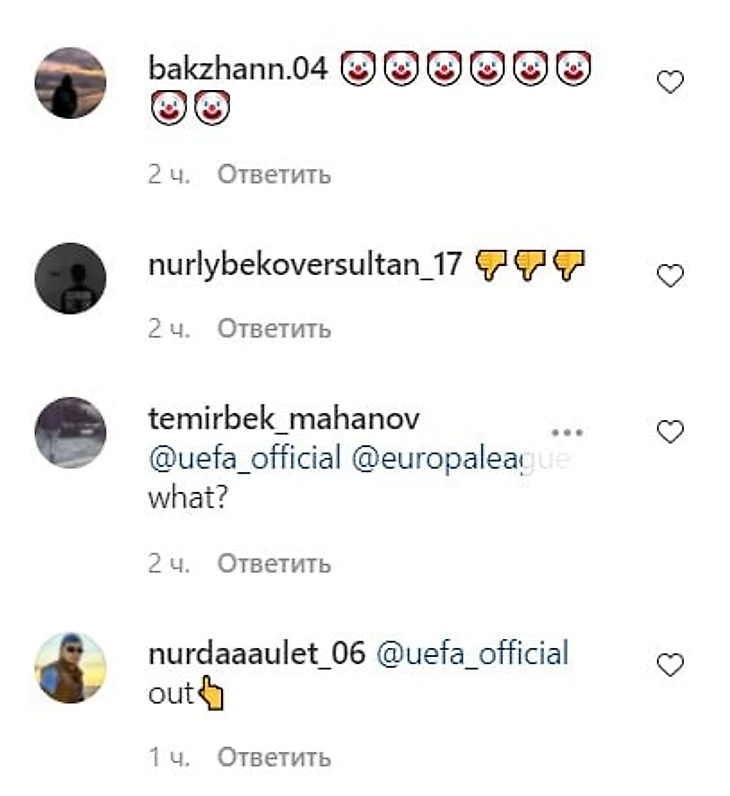Screen dimensions: 730x796
Task: Reply to temirbek_mahanov's 'what?' comment
Action: [x=274, y=564]
